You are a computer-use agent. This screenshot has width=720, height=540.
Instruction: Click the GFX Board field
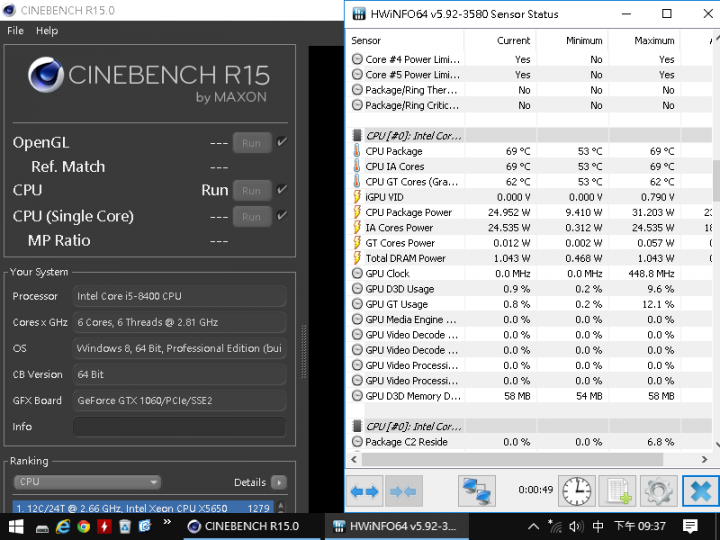[x=180, y=400]
